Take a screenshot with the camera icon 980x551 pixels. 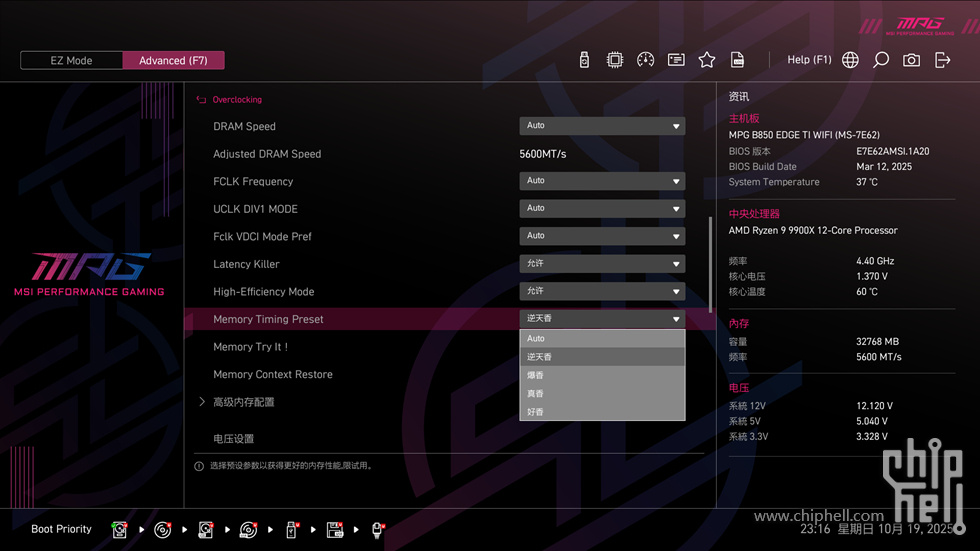coord(911,60)
